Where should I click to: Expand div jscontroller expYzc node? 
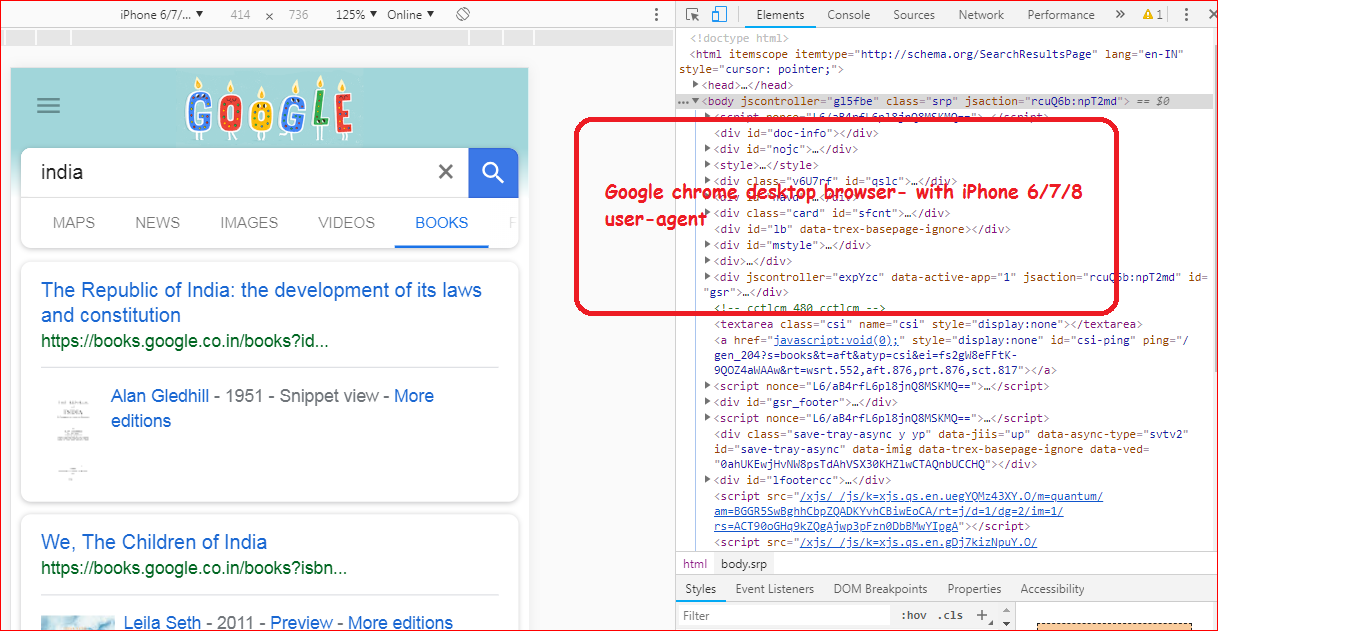(x=708, y=277)
